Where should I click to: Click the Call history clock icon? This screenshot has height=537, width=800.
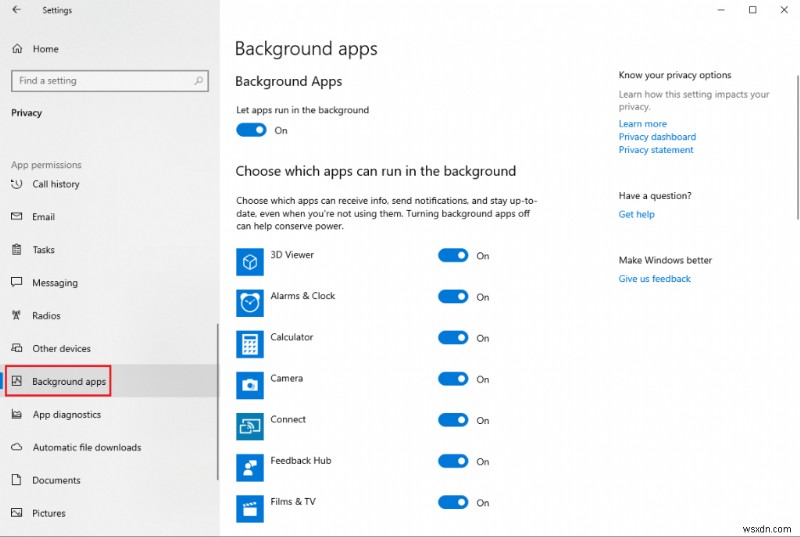tap(17, 184)
